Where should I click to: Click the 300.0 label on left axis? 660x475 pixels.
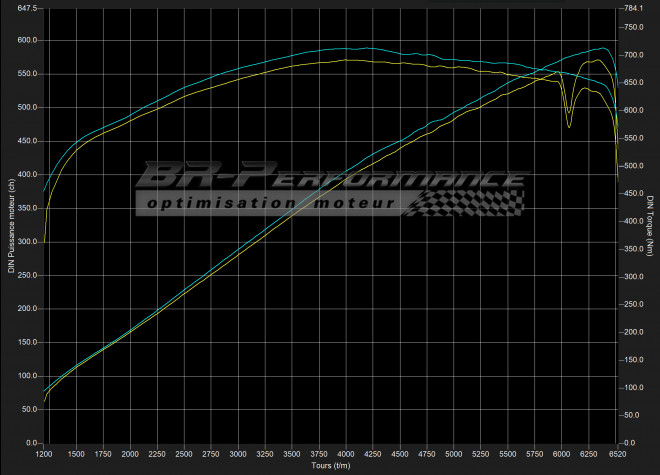click(26, 242)
